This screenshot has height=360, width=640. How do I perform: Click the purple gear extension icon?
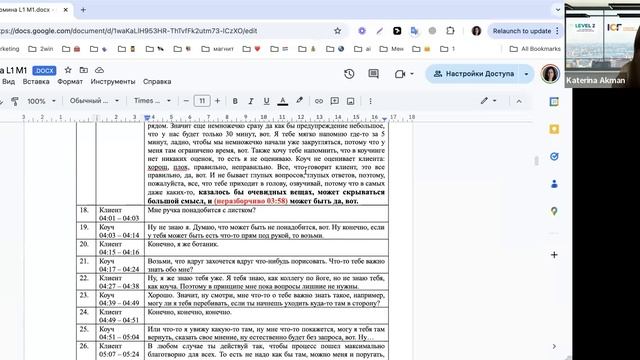(x=362, y=31)
